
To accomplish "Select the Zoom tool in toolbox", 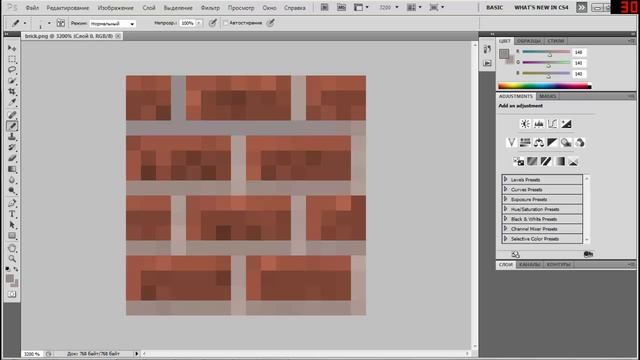I will pyautogui.click(x=12, y=259).
